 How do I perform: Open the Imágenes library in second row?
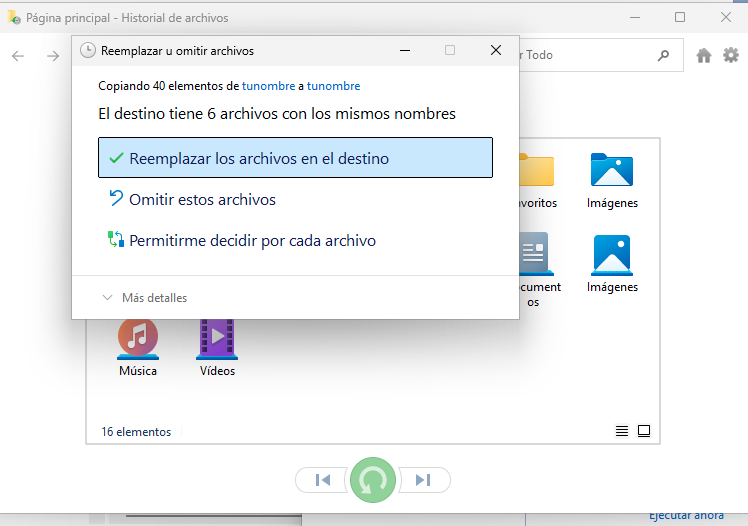click(612, 264)
